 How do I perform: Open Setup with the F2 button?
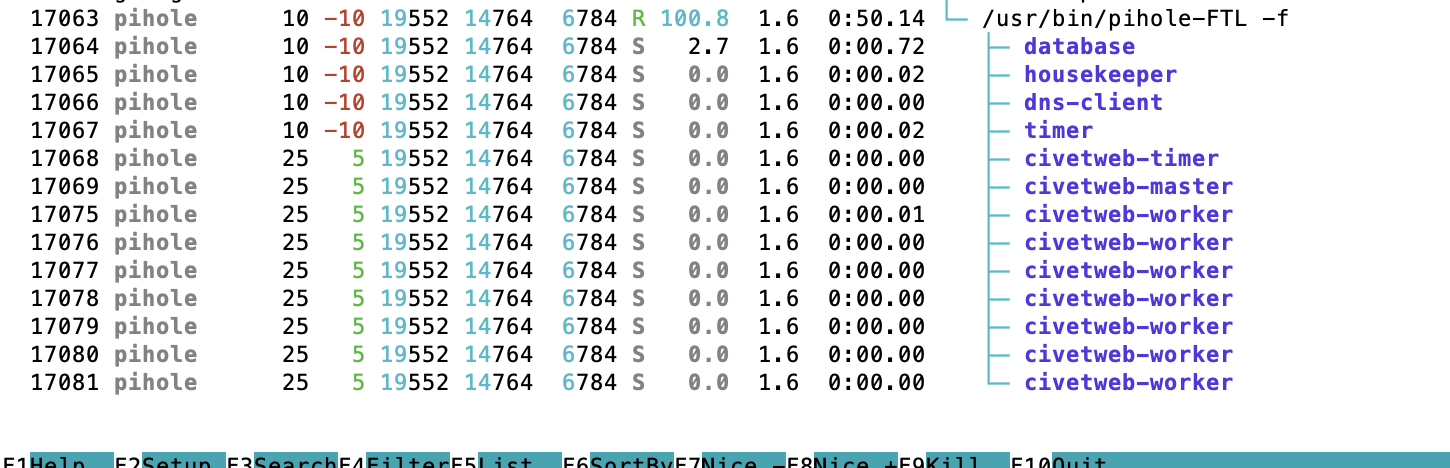(x=170, y=461)
